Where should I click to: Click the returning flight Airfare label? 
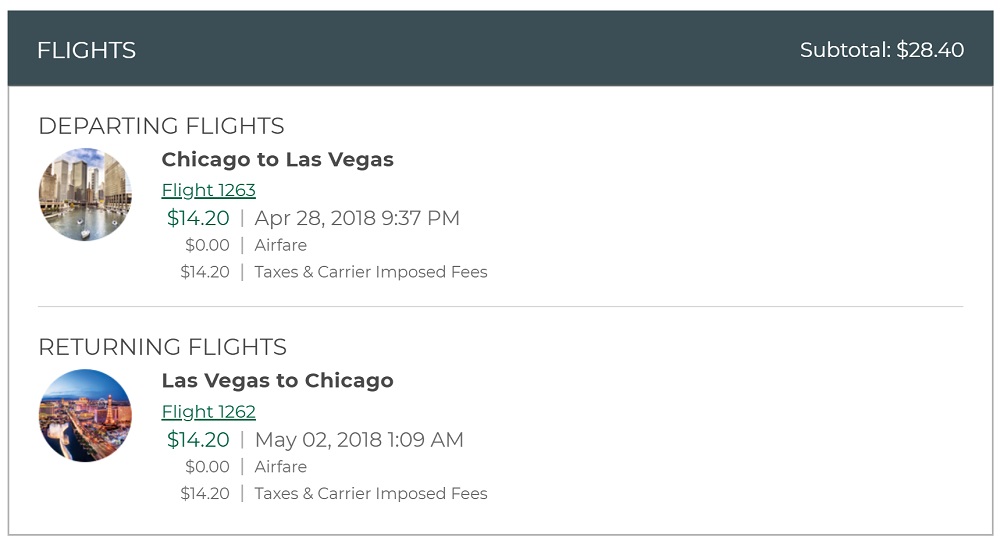(x=280, y=466)
